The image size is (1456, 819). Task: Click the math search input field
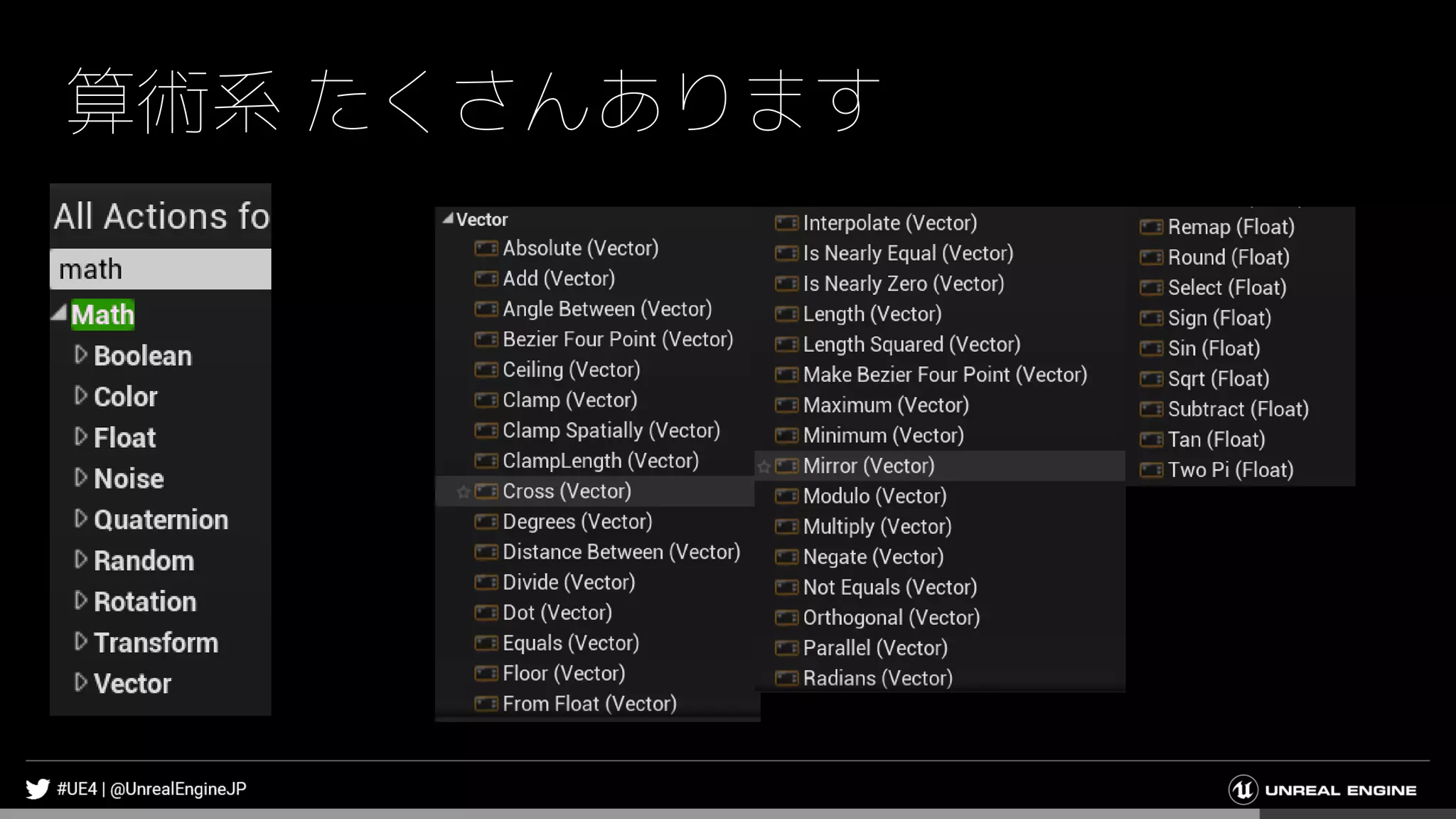pos(161,269)
